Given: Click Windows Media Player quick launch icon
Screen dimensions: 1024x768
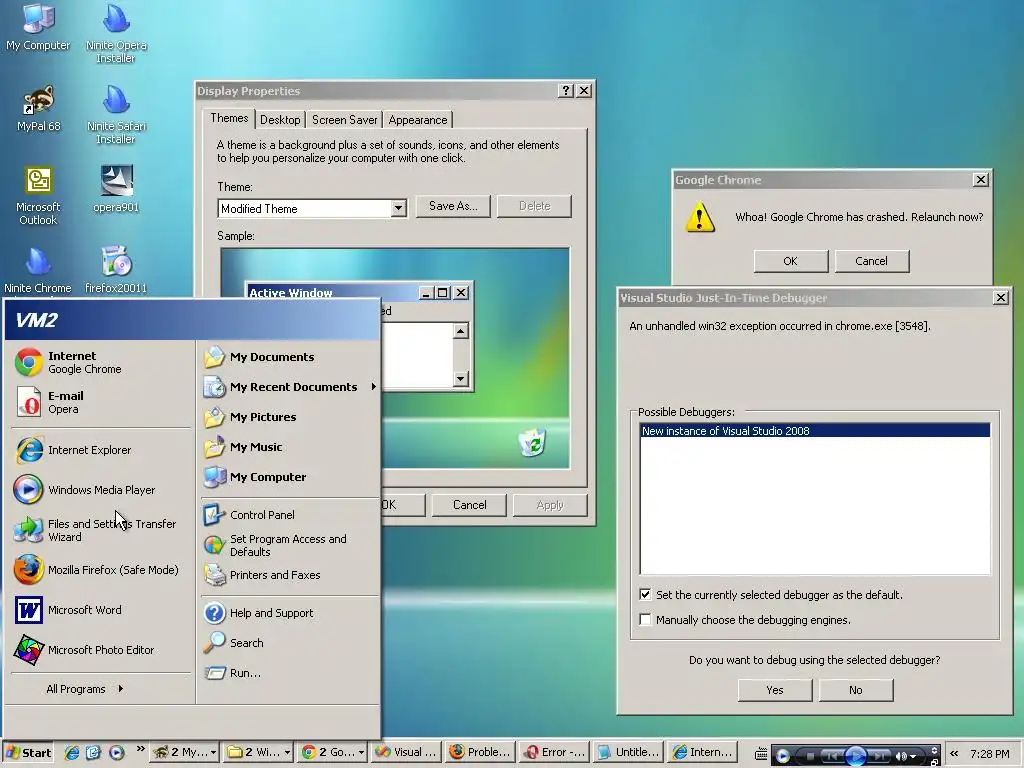Looking at the screenshot, I should tap(116, 753).
